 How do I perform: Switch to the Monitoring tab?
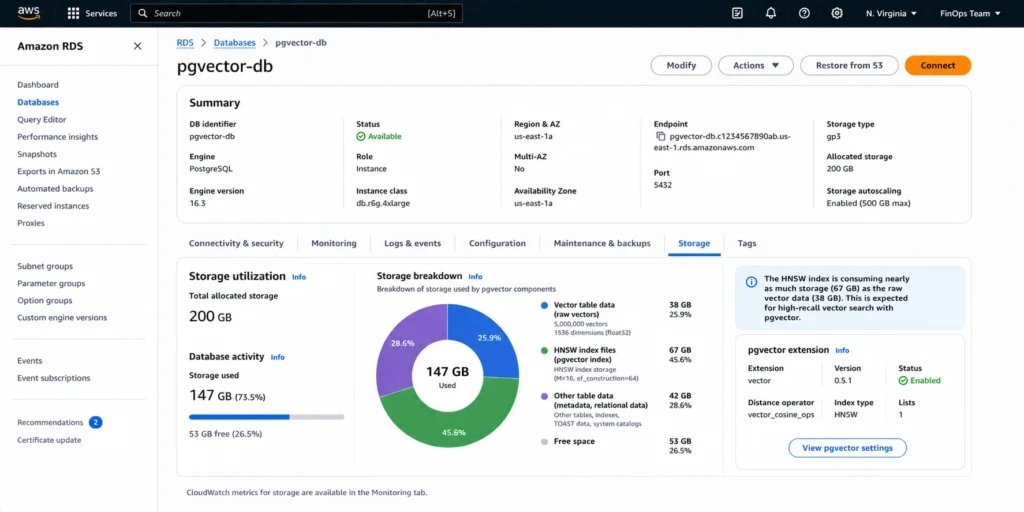334,243
